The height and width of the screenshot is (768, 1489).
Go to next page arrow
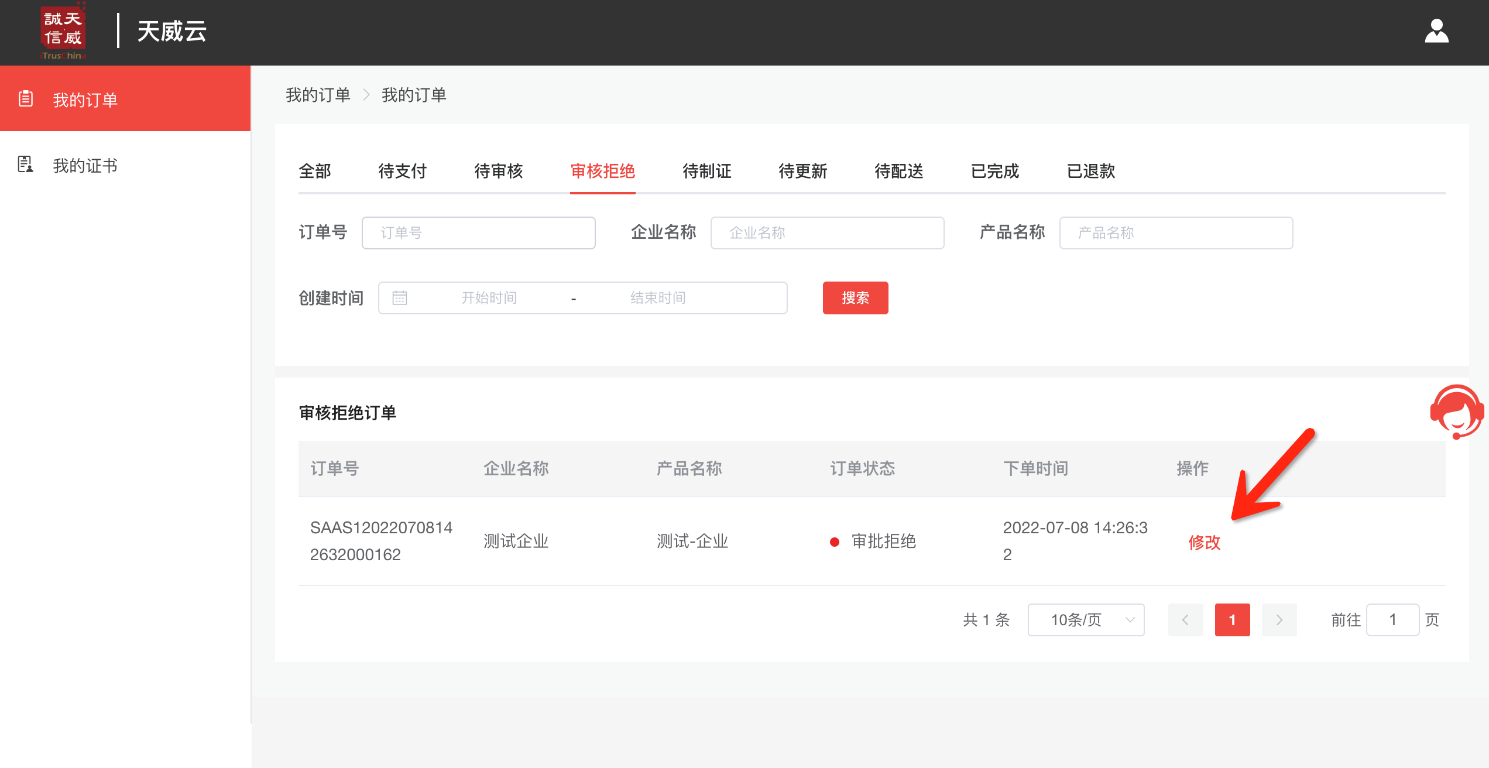(x=1279, y=620)
